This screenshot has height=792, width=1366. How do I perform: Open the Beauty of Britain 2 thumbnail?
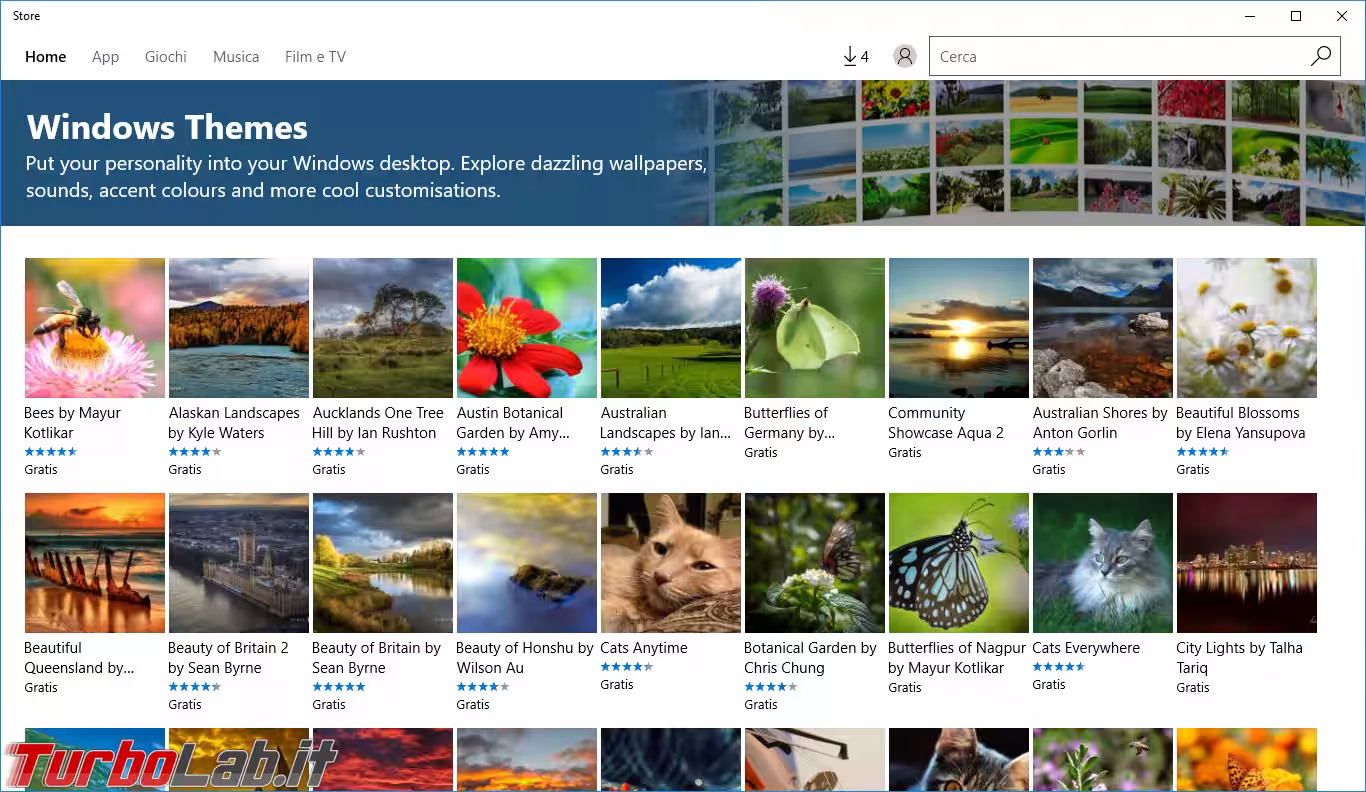coord(239,563)
